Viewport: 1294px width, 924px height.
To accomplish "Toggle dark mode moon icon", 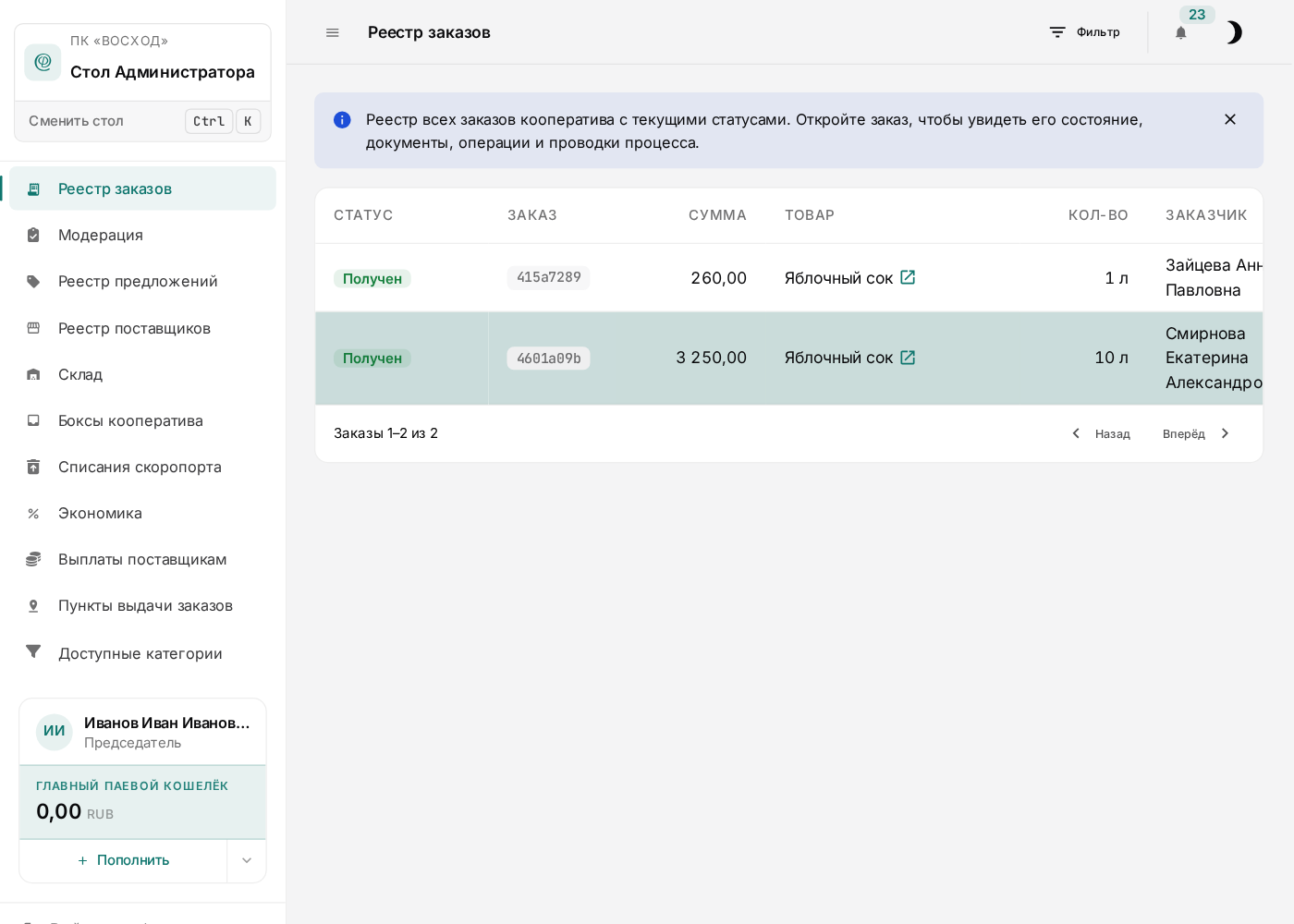I will tap(1234, 32).
